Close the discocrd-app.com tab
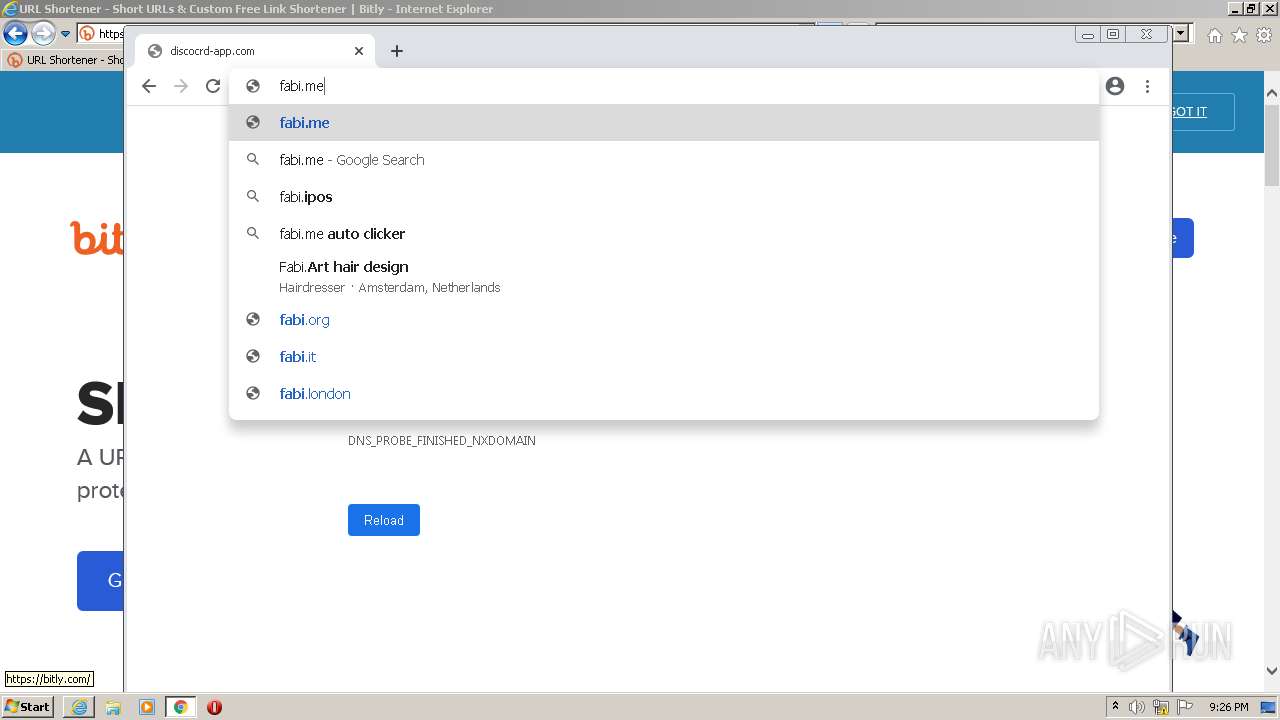Screen dimensions: 1280x720 pos(359,51)
